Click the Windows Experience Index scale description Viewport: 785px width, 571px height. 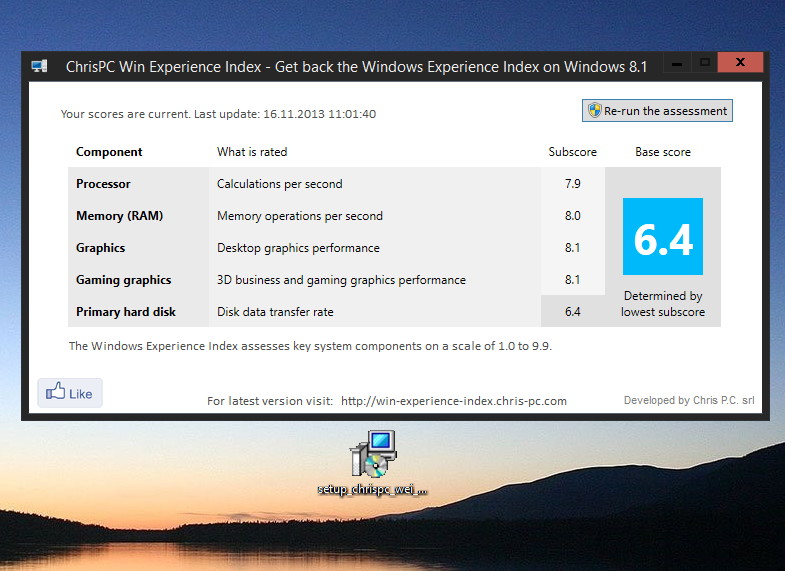pyautogui.click(x=310, y=346)
